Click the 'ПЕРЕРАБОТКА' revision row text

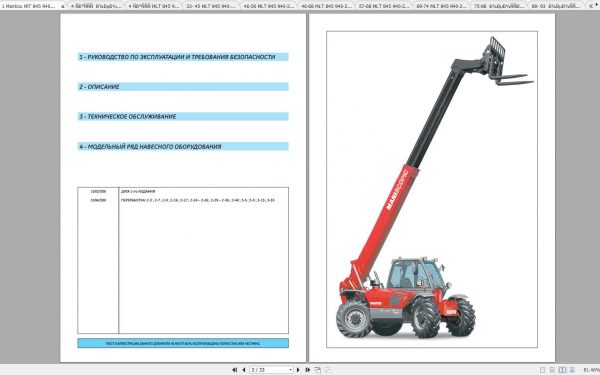198,200
